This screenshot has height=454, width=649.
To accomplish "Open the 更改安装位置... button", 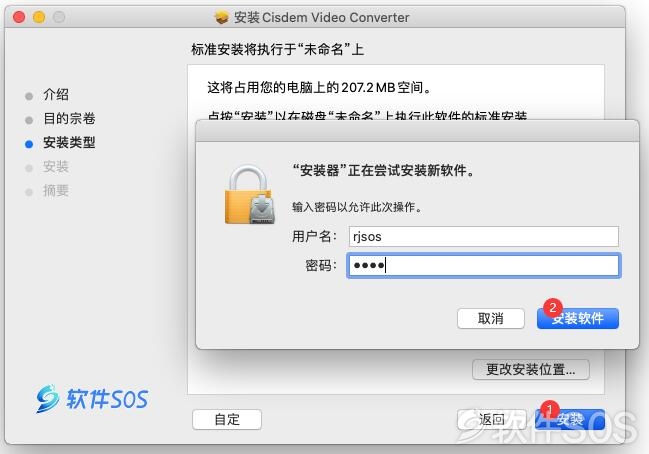I will pyautogui.click(x=531, y=369).
